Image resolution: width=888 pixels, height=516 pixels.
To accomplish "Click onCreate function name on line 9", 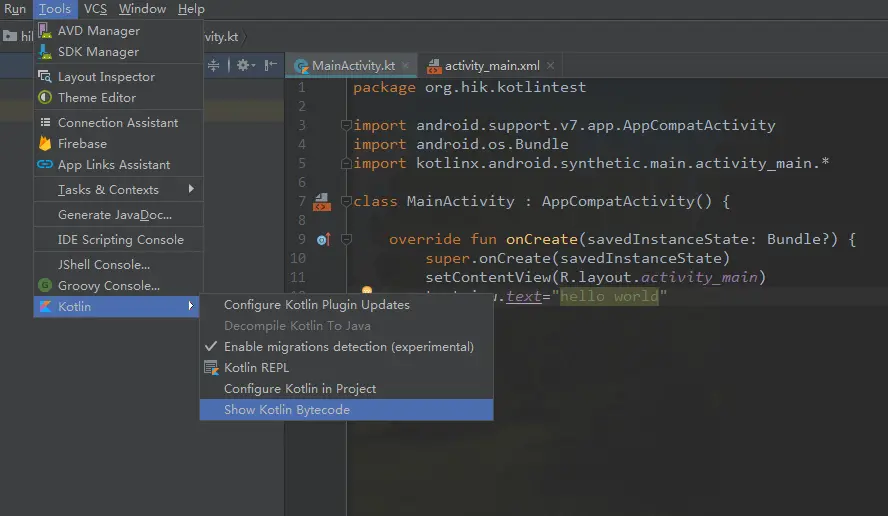I will [x=541, y=239].
